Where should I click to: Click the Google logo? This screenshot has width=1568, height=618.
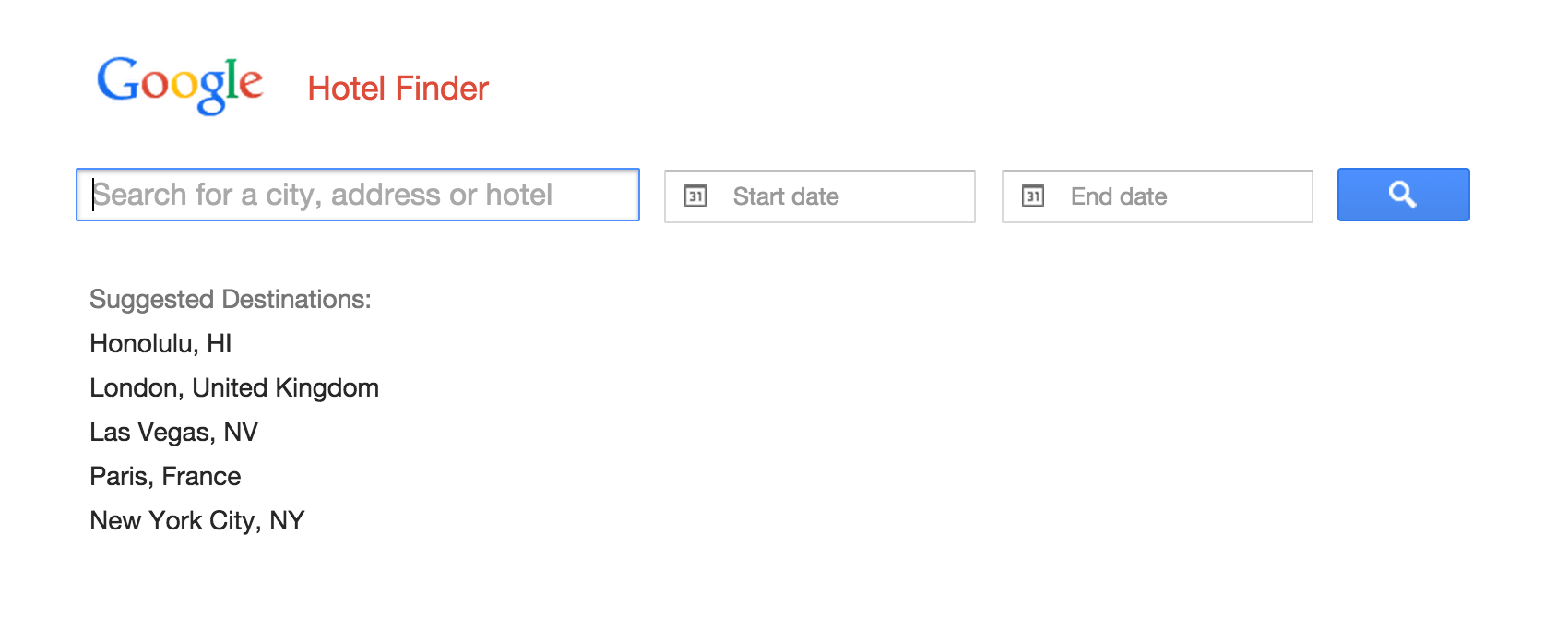(x=180, y=86)
